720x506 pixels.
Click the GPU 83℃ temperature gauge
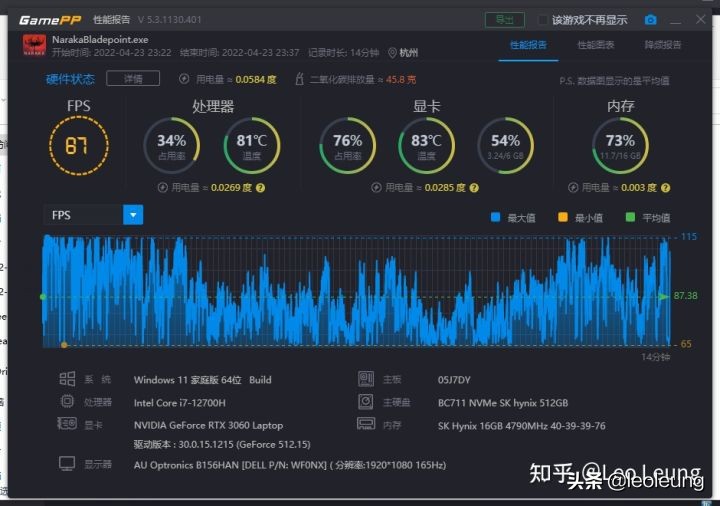pyautogui.click(x=427, y=146)
